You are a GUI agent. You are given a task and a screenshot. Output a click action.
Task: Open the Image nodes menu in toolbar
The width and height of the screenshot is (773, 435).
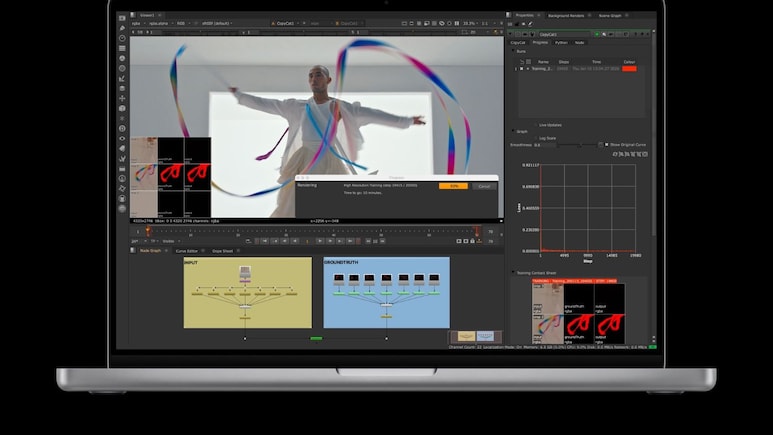[122, 18]
